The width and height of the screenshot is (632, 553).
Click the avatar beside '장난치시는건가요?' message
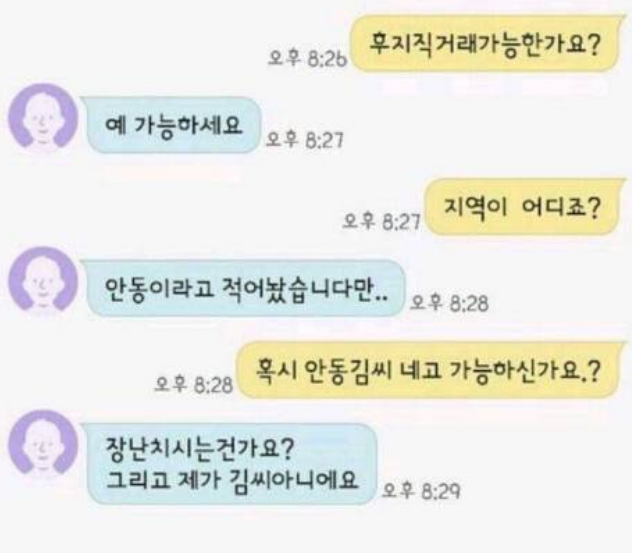click(x=43, y=444)
